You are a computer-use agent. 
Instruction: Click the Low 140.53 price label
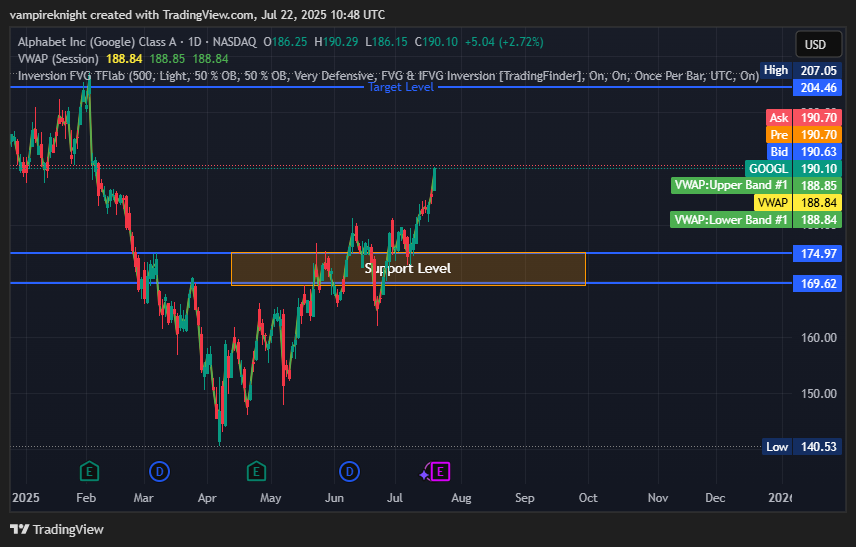click(802, 447)
